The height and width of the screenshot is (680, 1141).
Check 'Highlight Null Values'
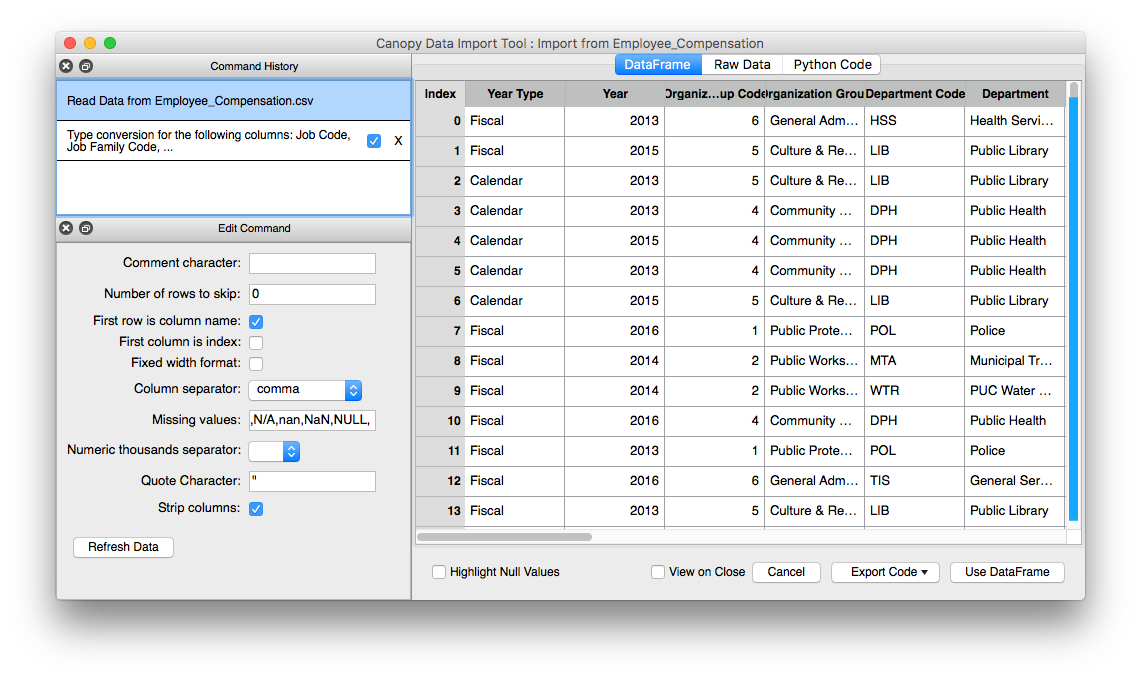pyautogui.click(x=439, y=572)
